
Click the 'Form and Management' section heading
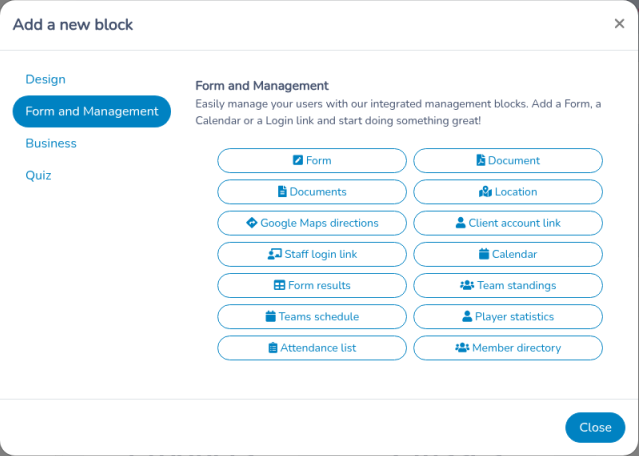point(262,86)
